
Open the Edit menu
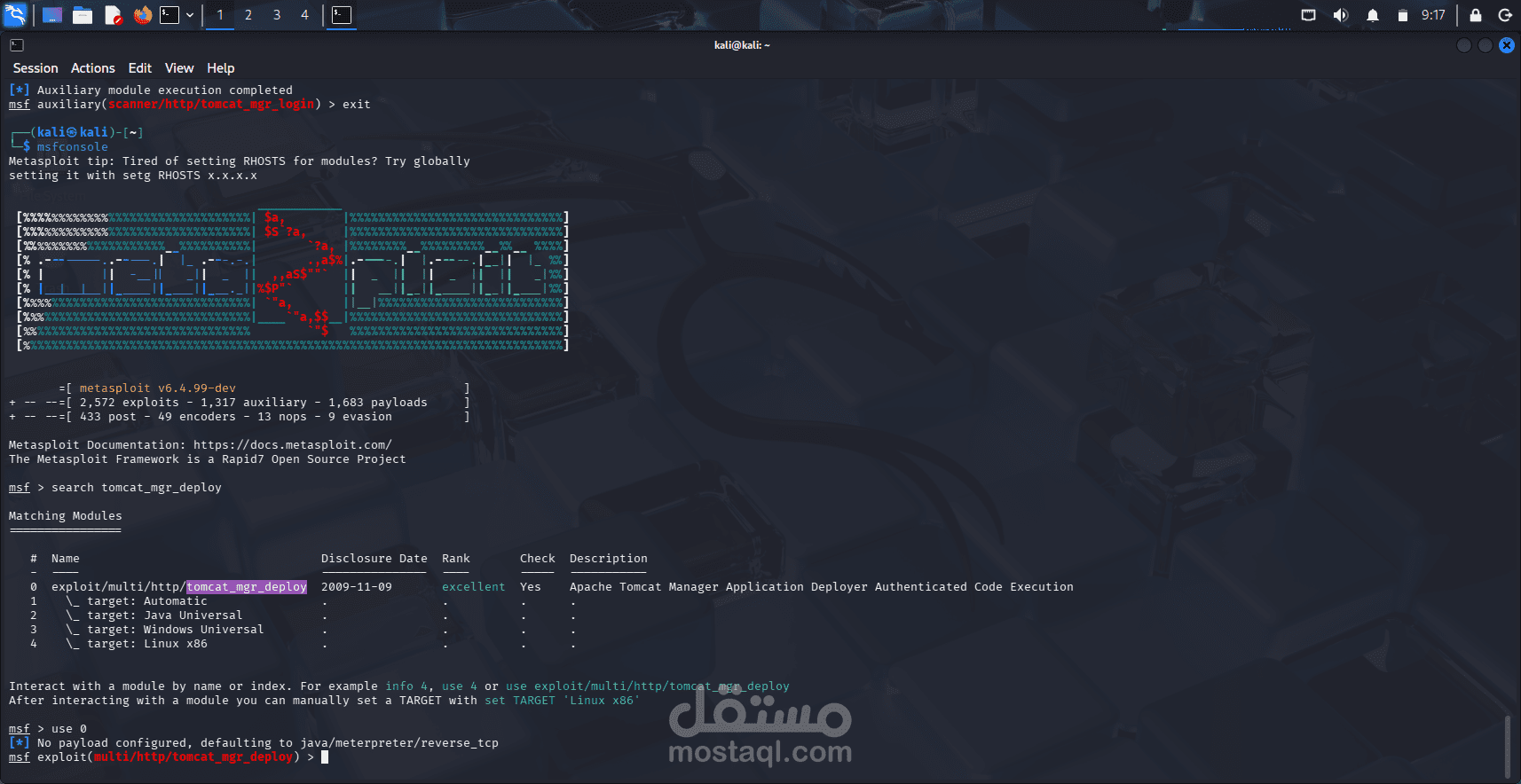coord(140,68)
